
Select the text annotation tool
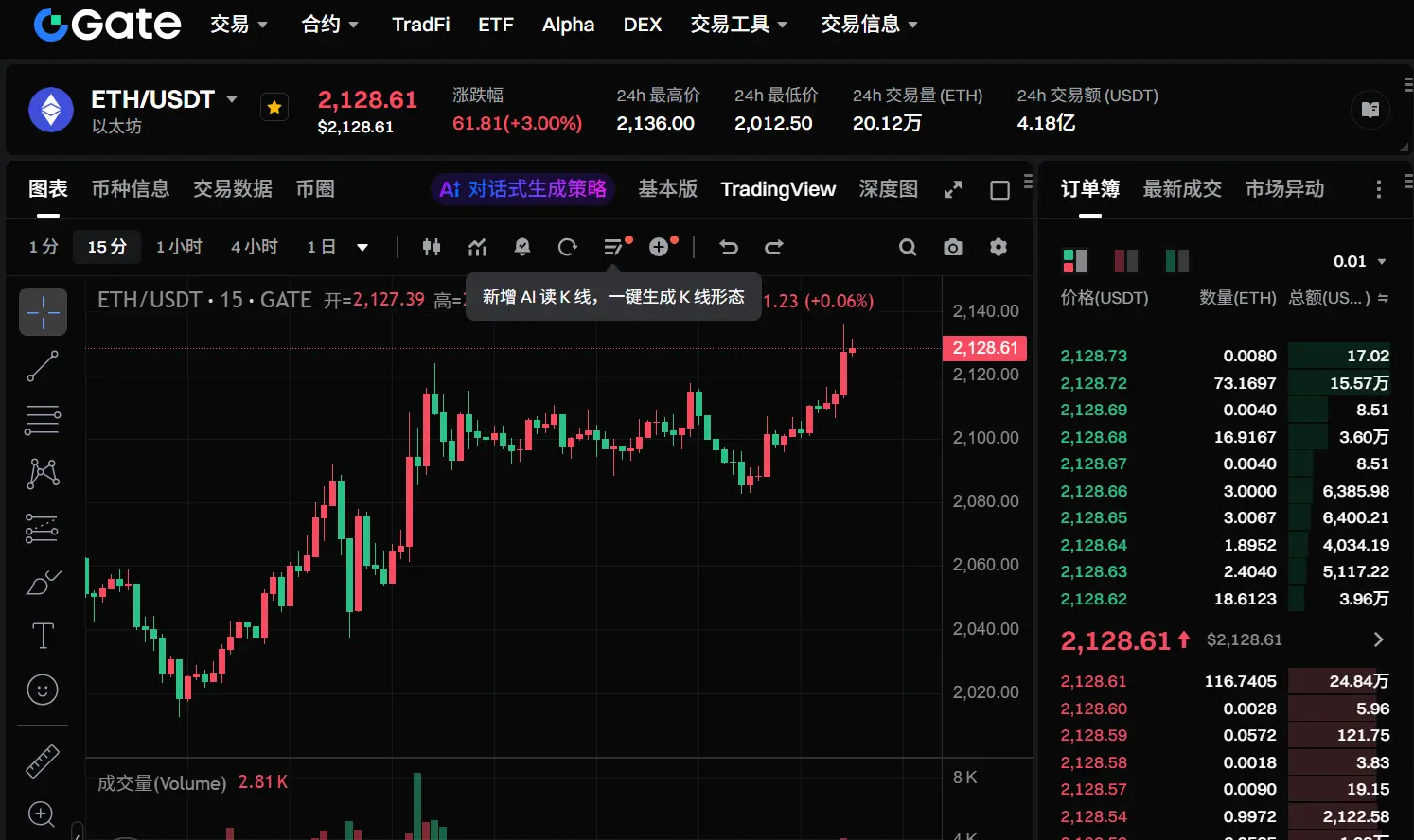(43, 636)
